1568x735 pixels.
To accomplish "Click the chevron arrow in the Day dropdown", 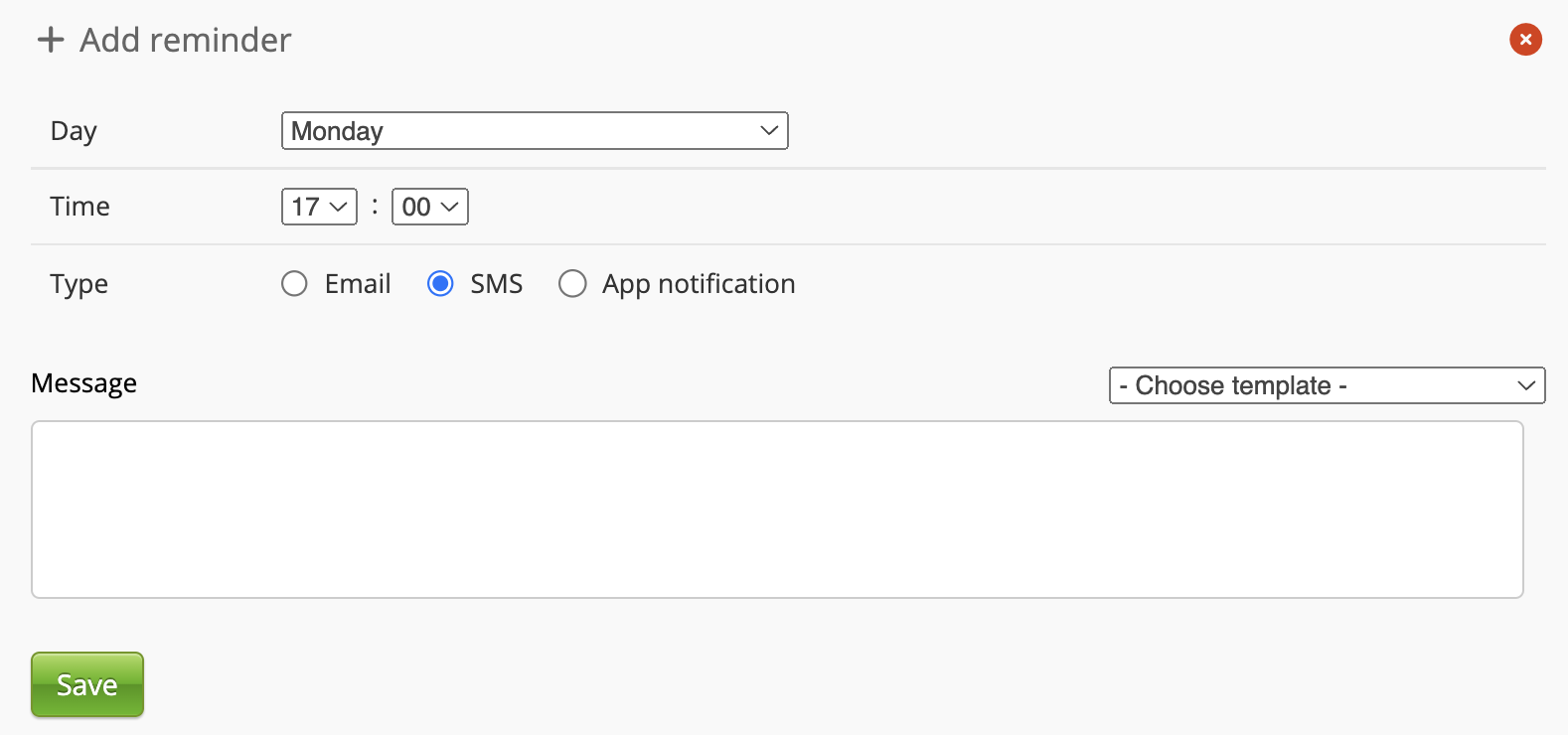I will click(x=768, y=131).
